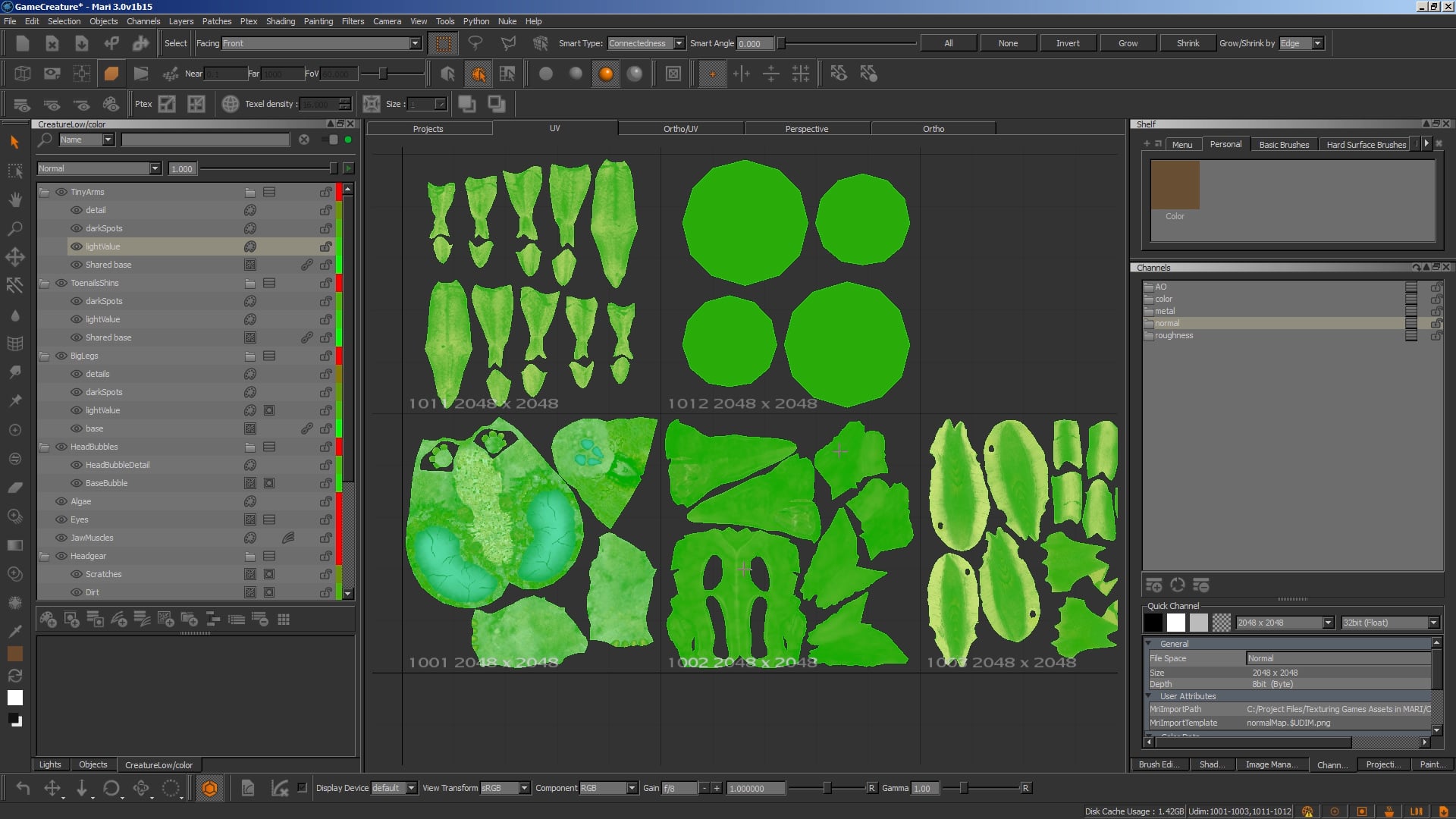1456x819 pixels.
Task: Invert the current selection
Action: pyautogui.click(x=1068, y=42)
